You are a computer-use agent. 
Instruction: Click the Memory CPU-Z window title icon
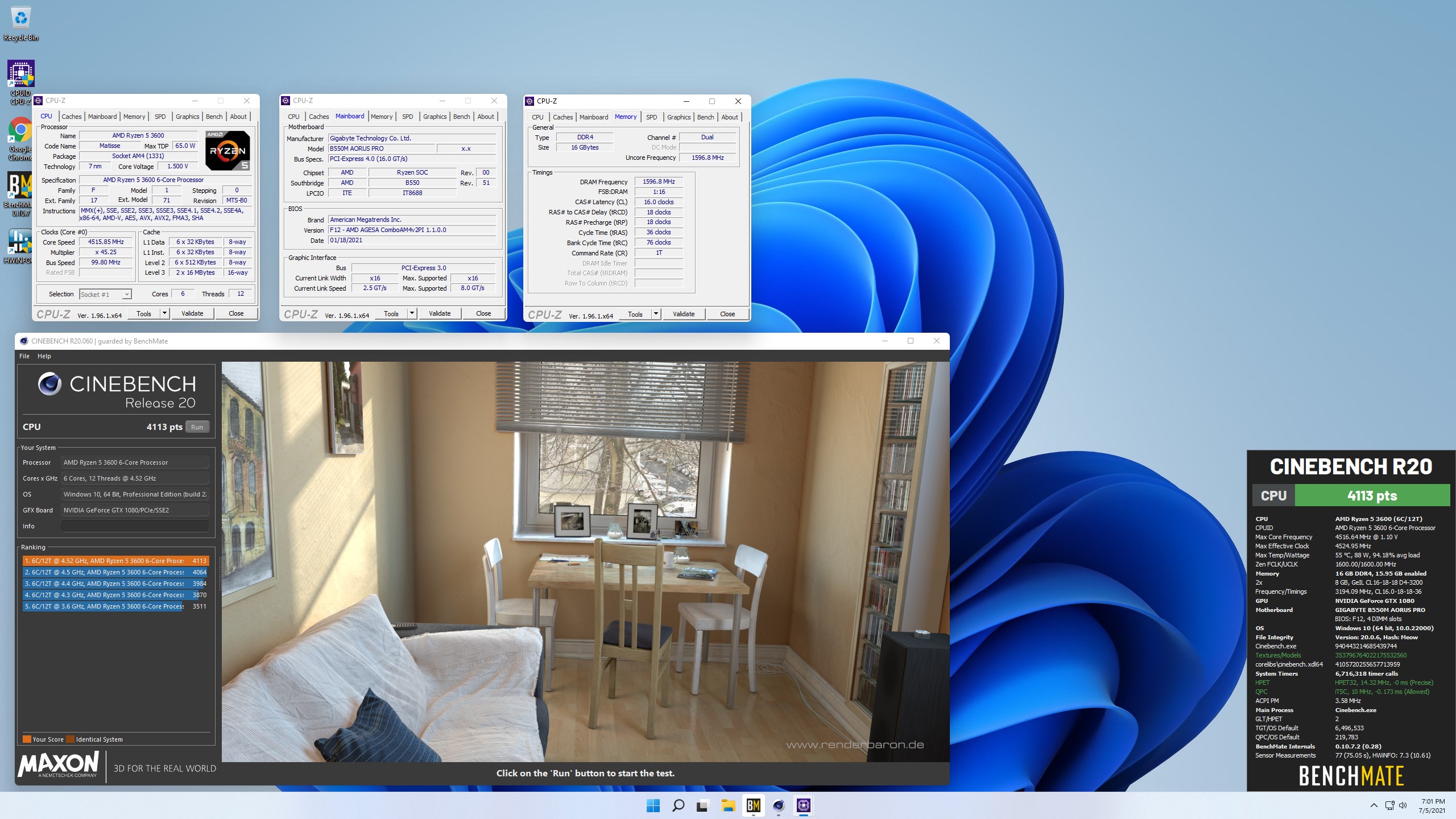pos(530,101)
